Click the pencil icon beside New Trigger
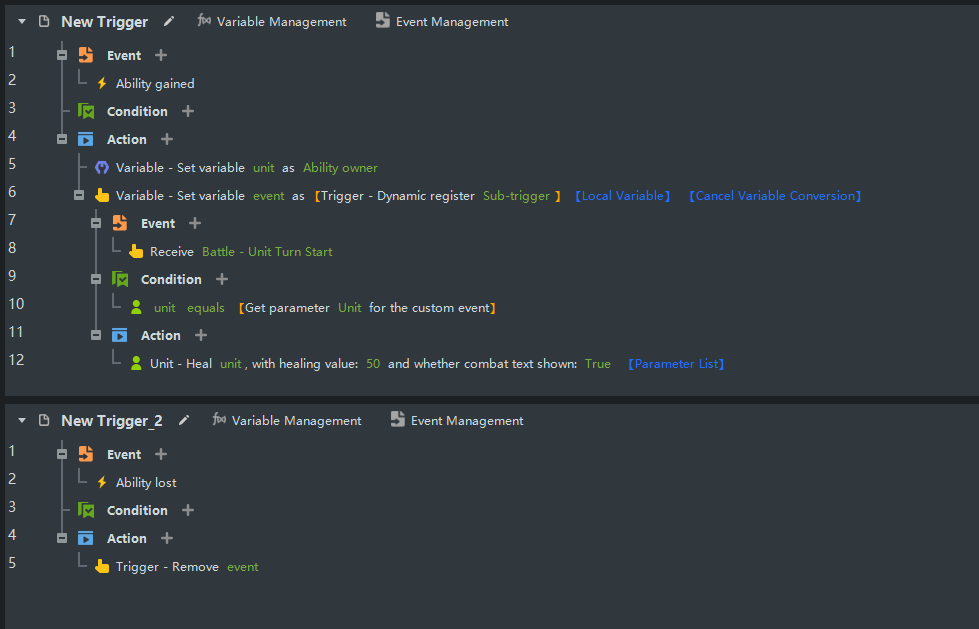The width and height of the screenshot is (979, 629). coord(169,21)
